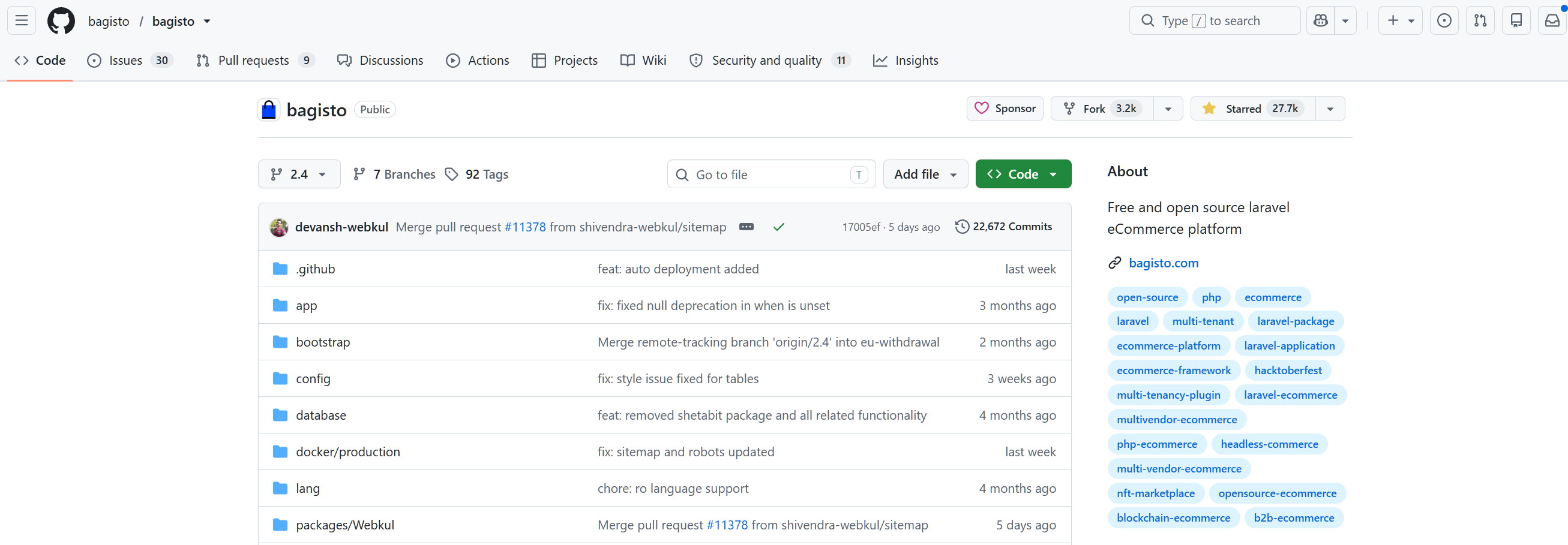Click the Sponsor button
The width and height of the screenshot is (1568, 545).
point(1005,109)
